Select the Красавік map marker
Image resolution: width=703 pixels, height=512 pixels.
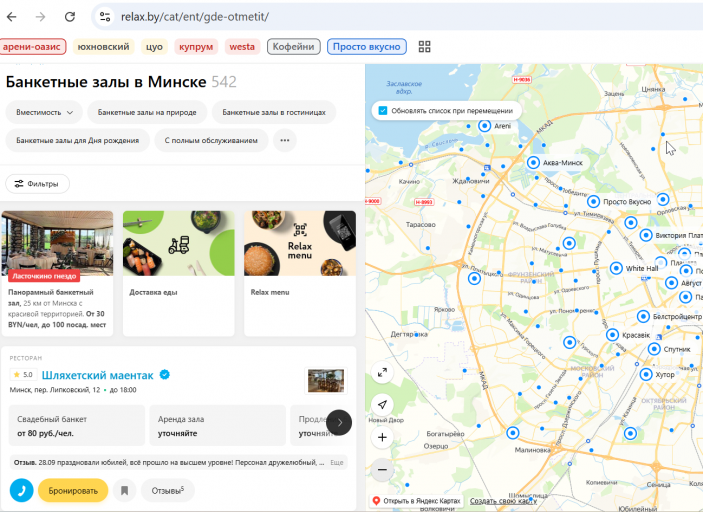pos(612,335)
